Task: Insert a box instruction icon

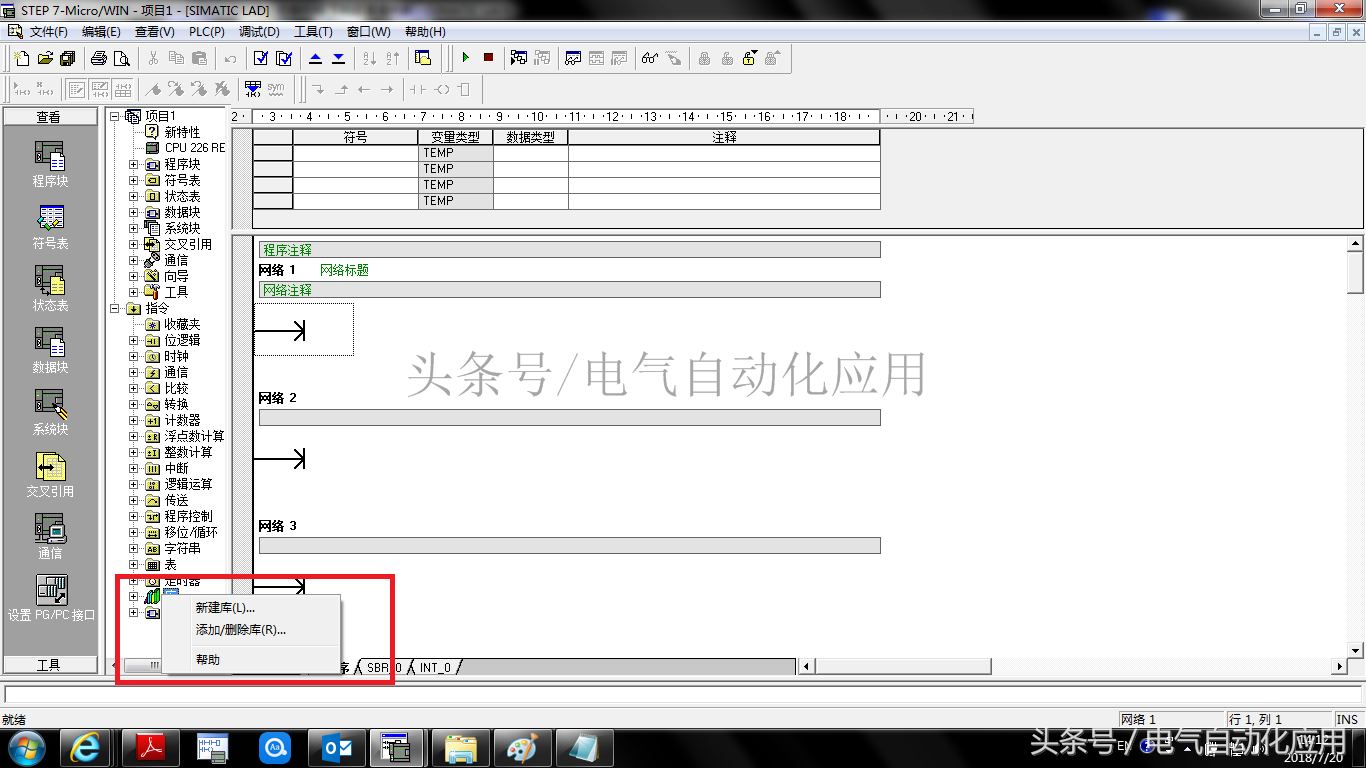Action: (x=464, y=89)
